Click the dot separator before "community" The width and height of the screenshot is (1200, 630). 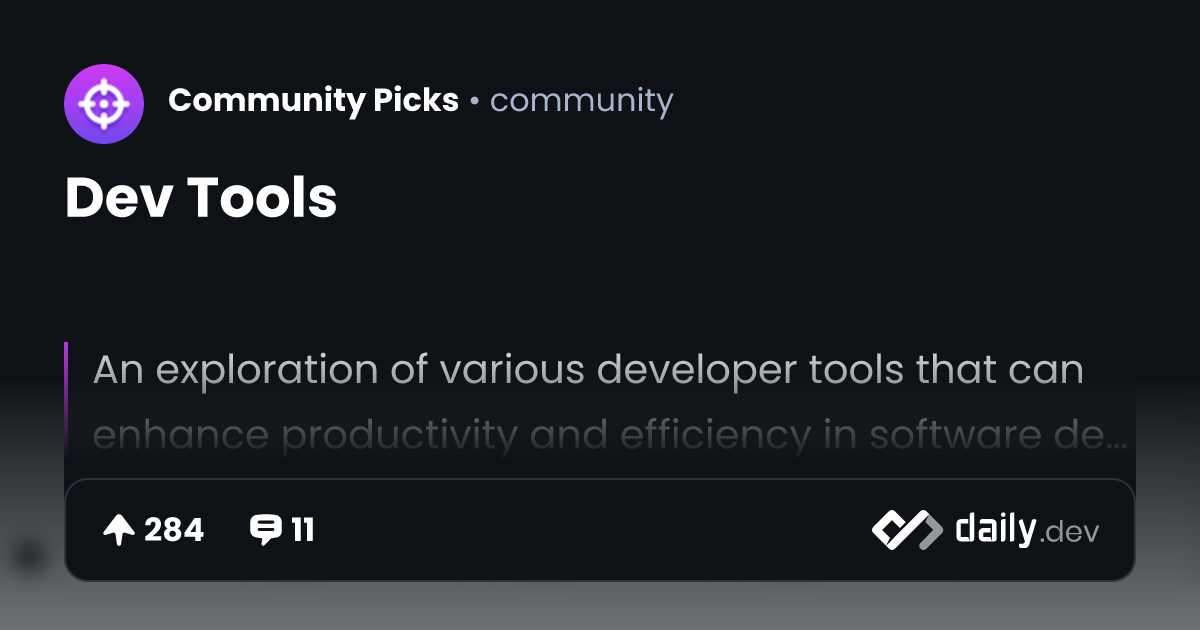pyautogui.click(x=474, y=102)
